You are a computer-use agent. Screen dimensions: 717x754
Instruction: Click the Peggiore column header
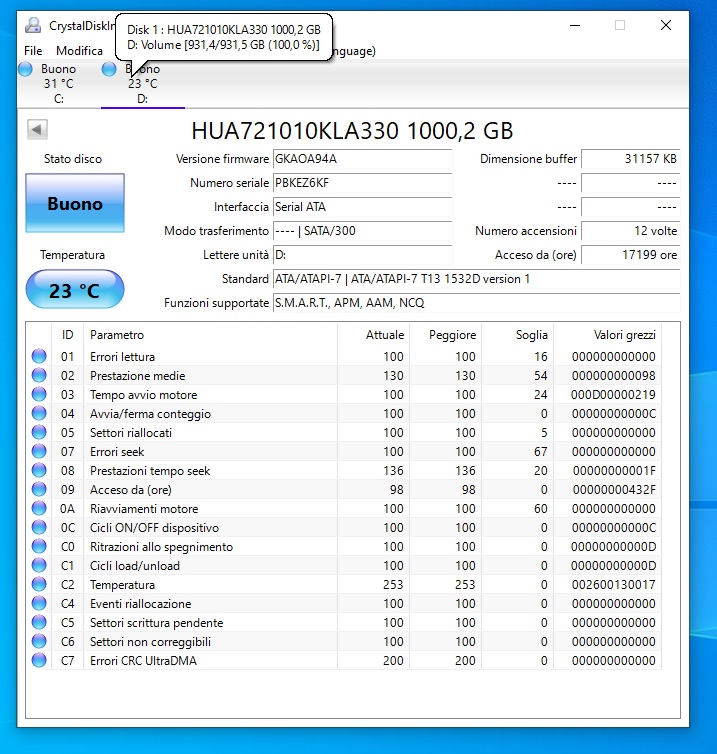pos(446,335)
